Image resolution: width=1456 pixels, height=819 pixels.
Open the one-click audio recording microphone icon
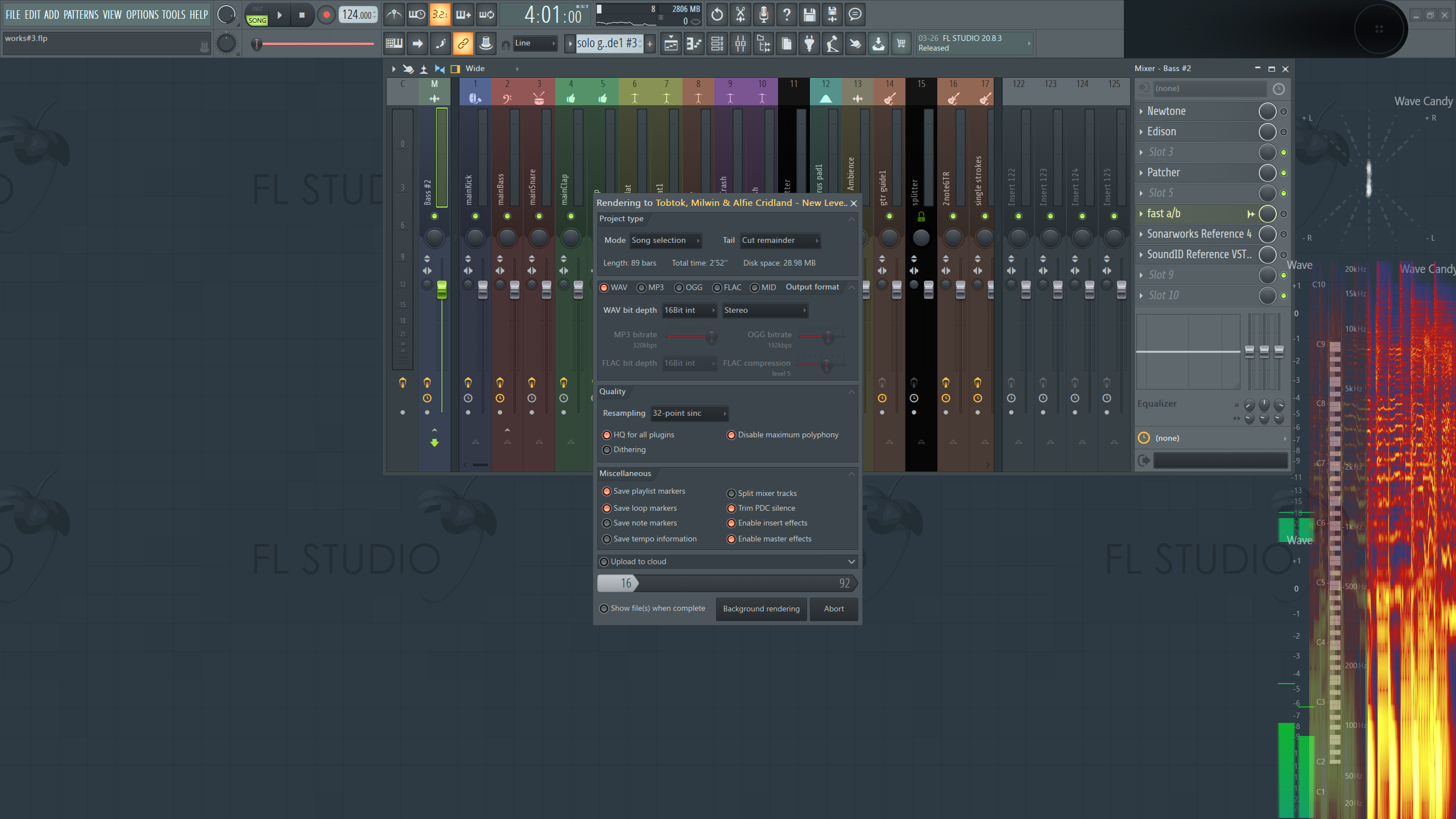(763, 15)
